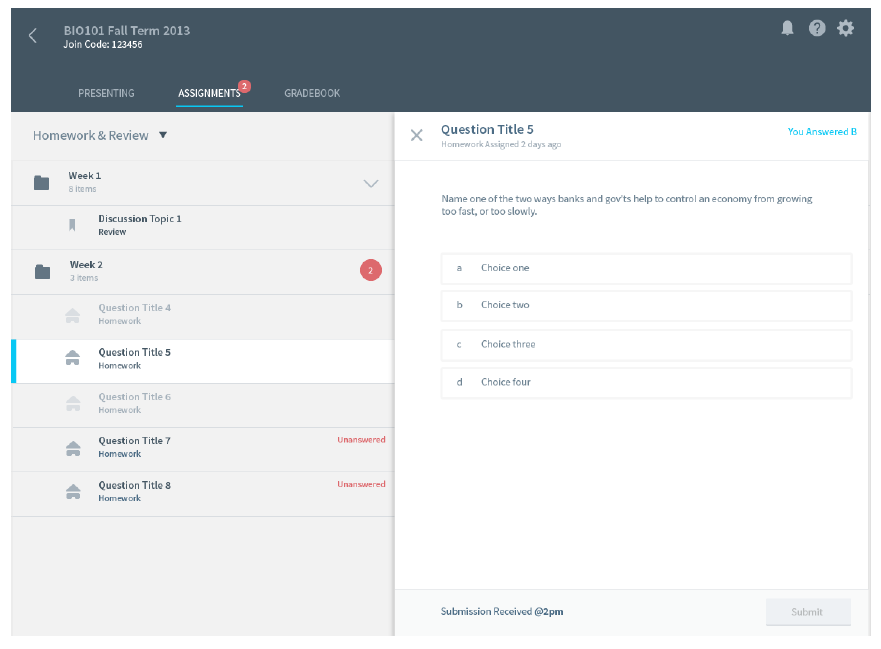Click the 3 items label under Week 2
The height and width of the screenshot is (649, 881).
[x=84, y=278]
